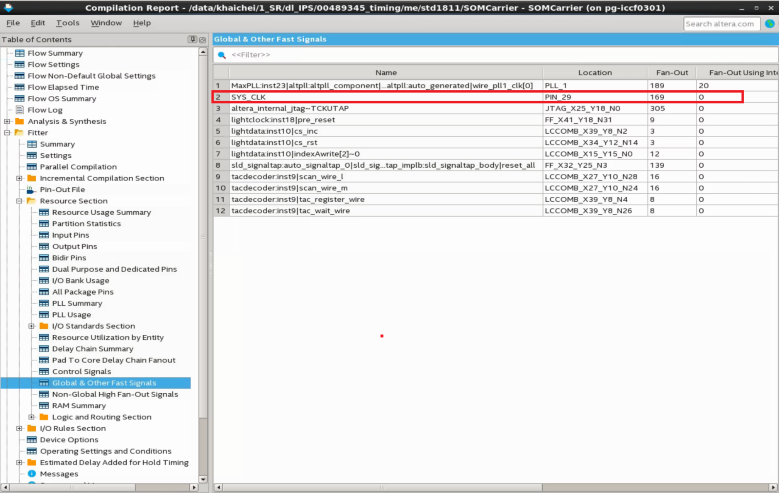779x493 pixels.
Task: Select the SYS_CLK row name cell
Action: (x=386, y=97)
